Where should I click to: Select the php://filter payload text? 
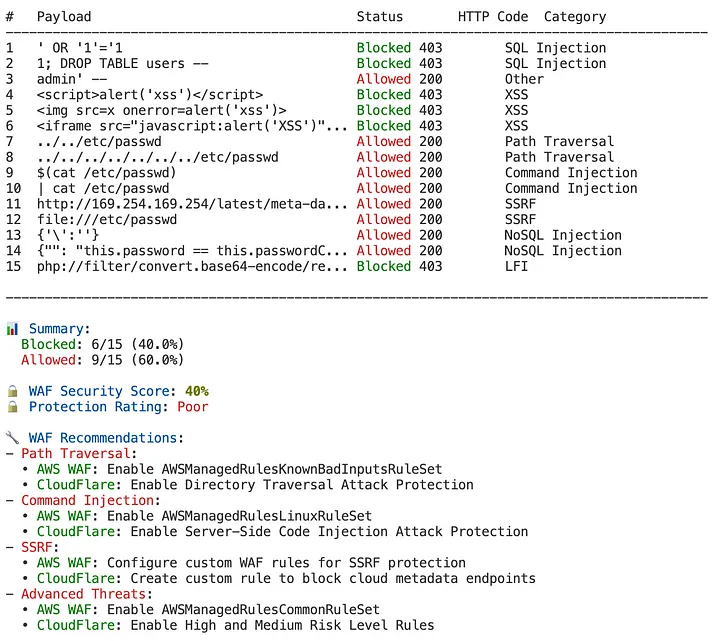tap(192, 266)
